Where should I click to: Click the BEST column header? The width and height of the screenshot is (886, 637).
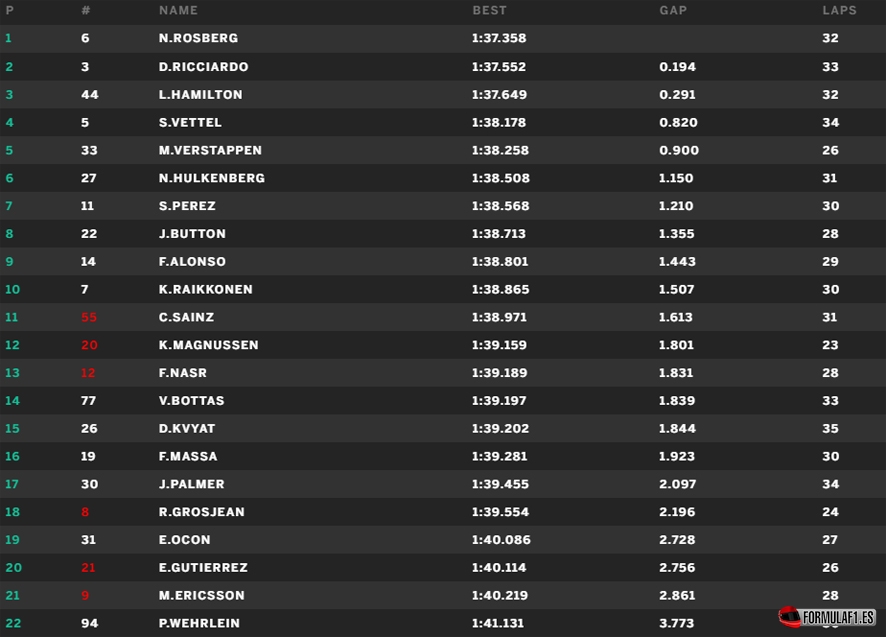tap(489, 10)
